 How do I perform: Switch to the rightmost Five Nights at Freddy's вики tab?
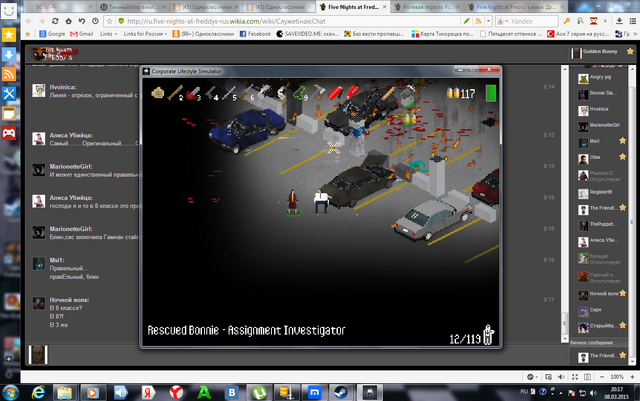coord(515,7)
